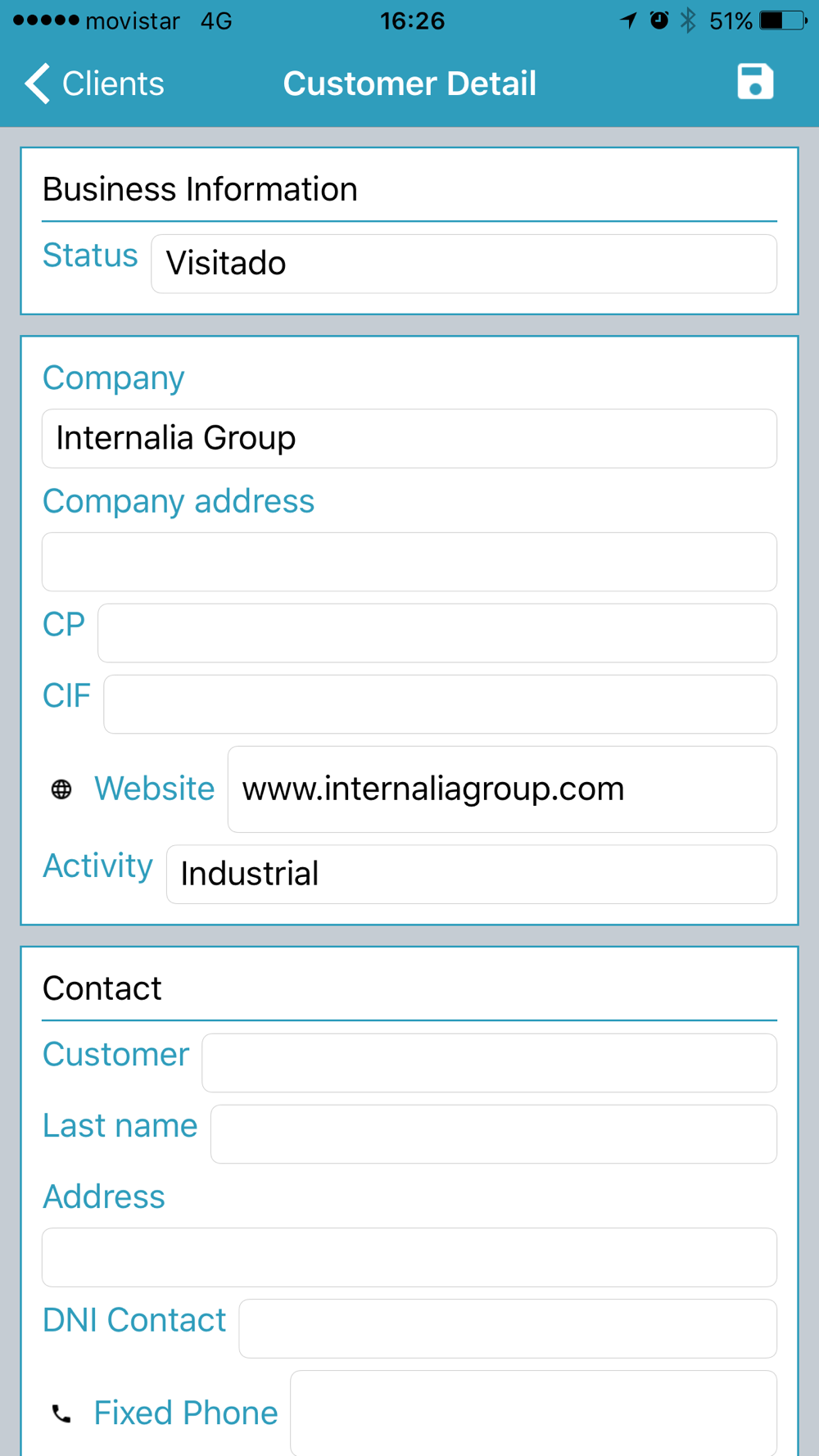Tap the globe icon beside Website
This screenshot has width=819, height=1456.
(x=61, y=789)
